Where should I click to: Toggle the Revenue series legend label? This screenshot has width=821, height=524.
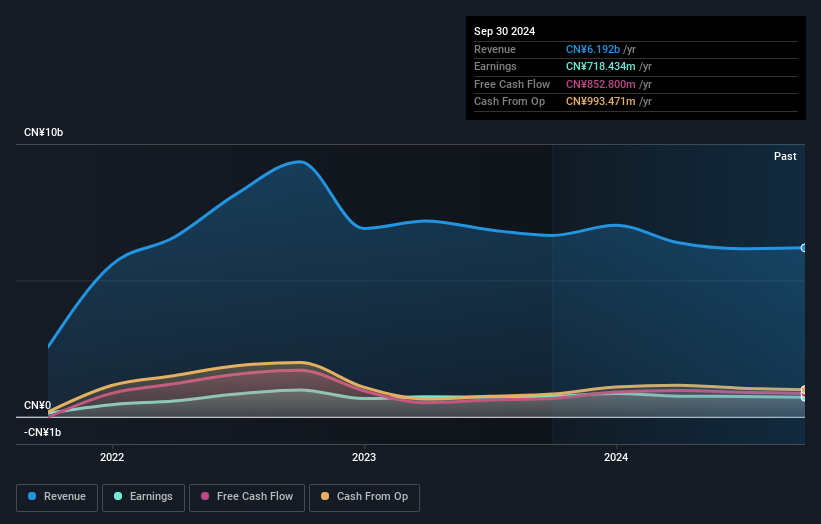[65, 497]
